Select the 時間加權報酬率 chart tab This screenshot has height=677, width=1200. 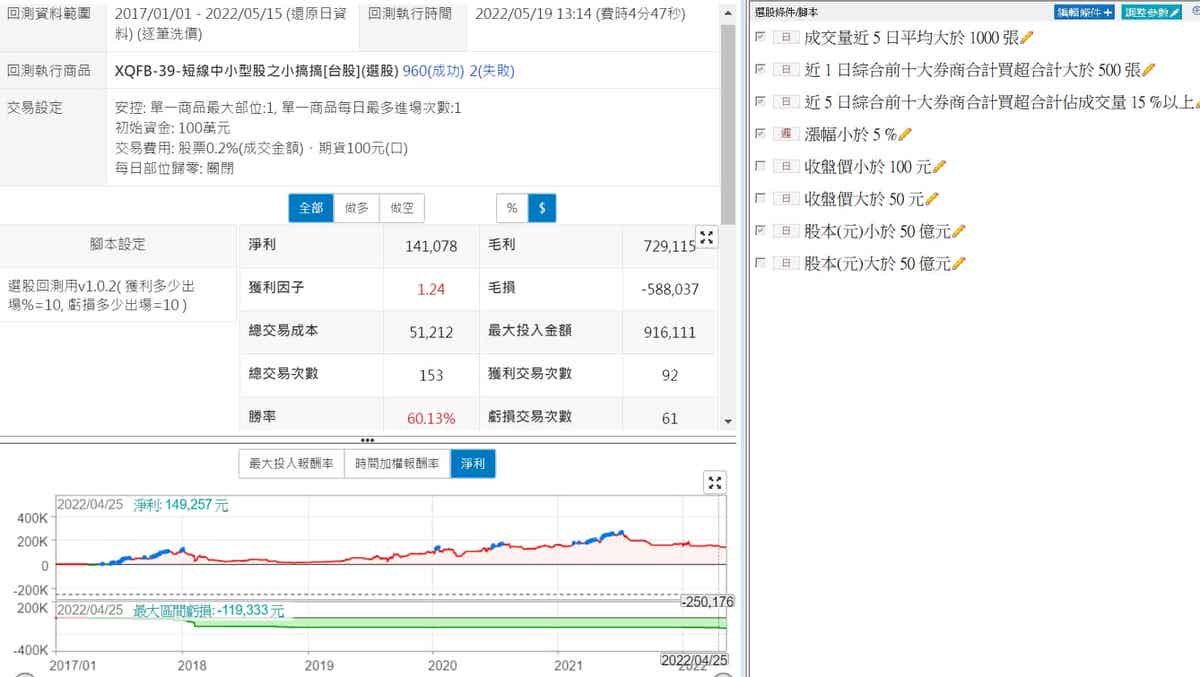point(398,464)
